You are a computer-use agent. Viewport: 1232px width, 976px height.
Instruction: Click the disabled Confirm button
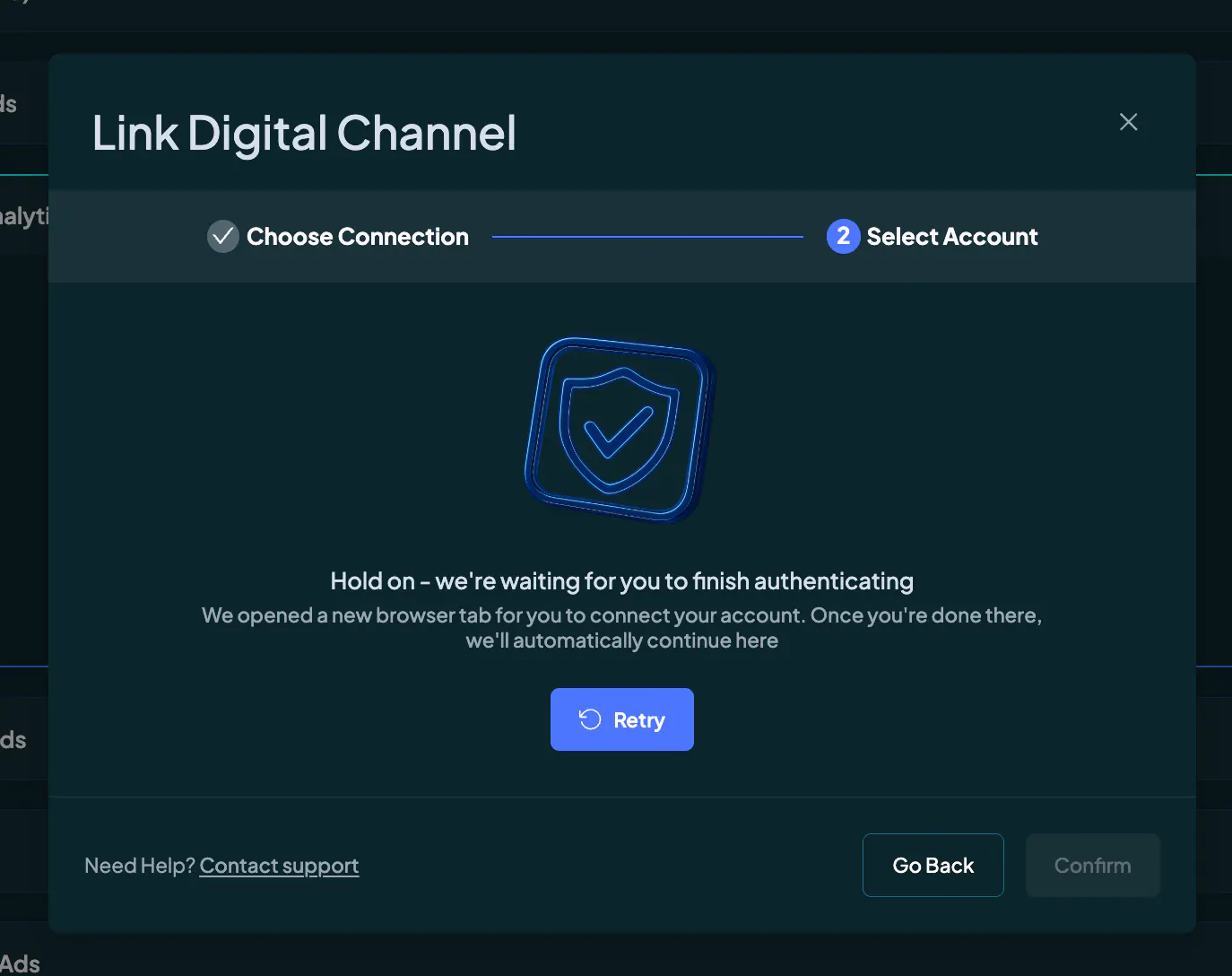click(1092, 865)
